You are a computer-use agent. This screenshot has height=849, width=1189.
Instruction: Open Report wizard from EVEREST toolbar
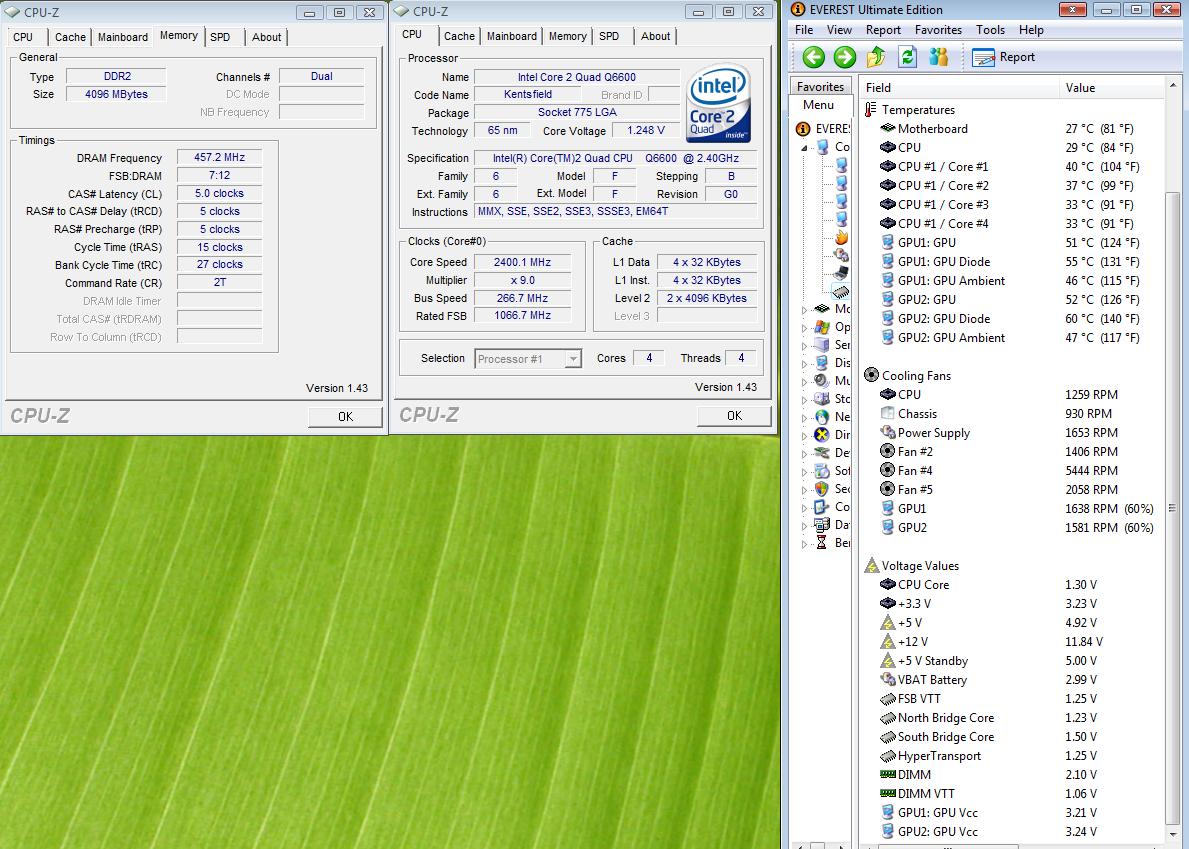pos(1003,57)
